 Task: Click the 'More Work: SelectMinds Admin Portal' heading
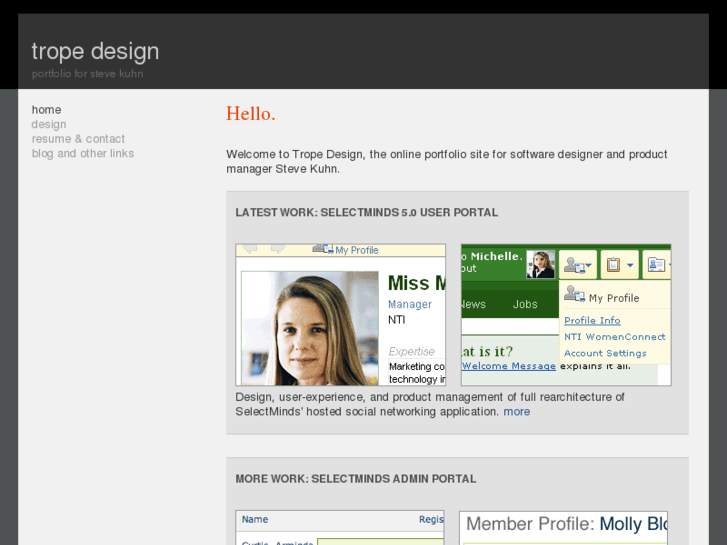coord(356,479)
